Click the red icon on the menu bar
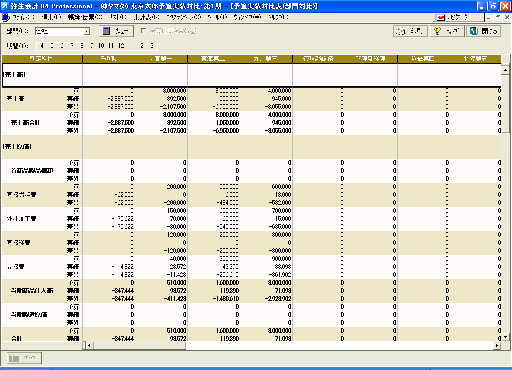Screen dimensions: 512x370 click(x=441, y=17)
